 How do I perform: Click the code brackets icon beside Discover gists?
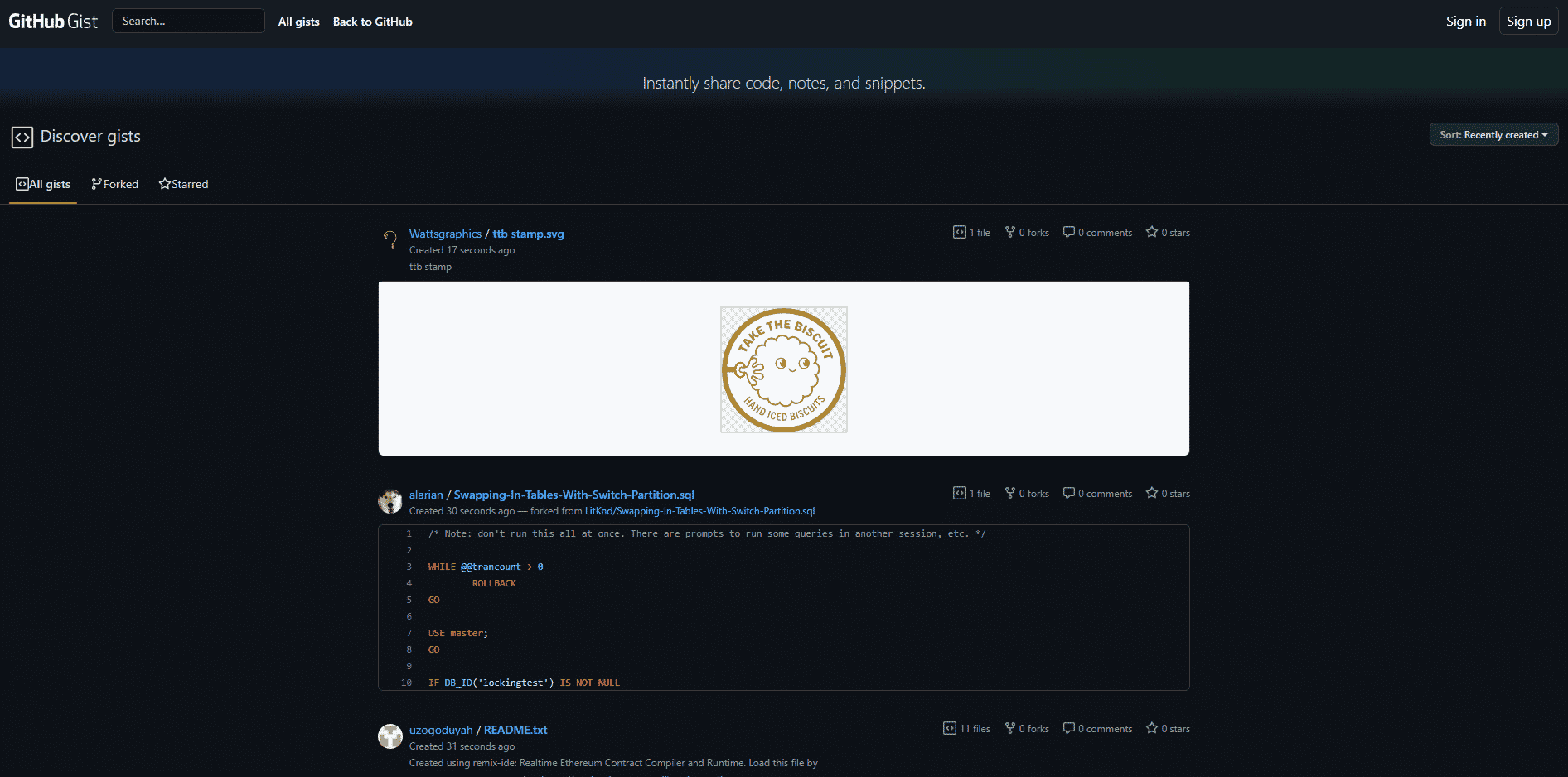(x=22, y=138)
